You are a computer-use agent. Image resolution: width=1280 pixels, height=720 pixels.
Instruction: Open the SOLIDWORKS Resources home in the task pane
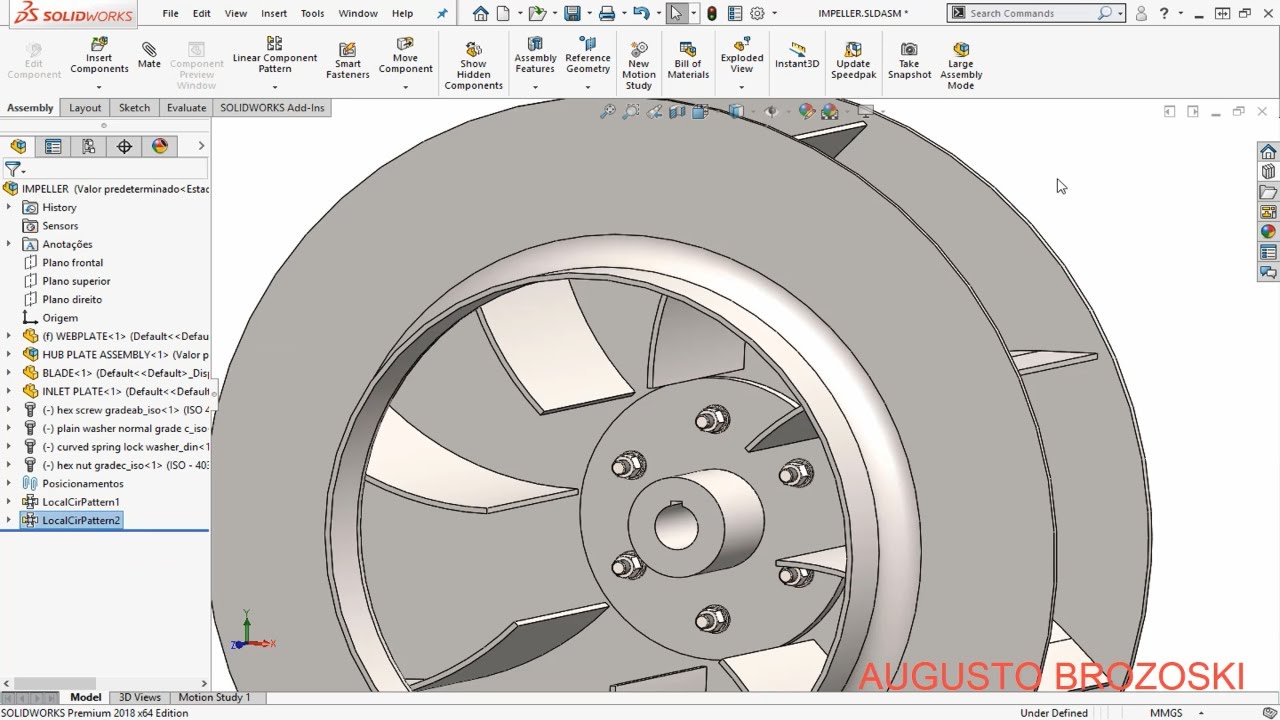click(1268, 152)
